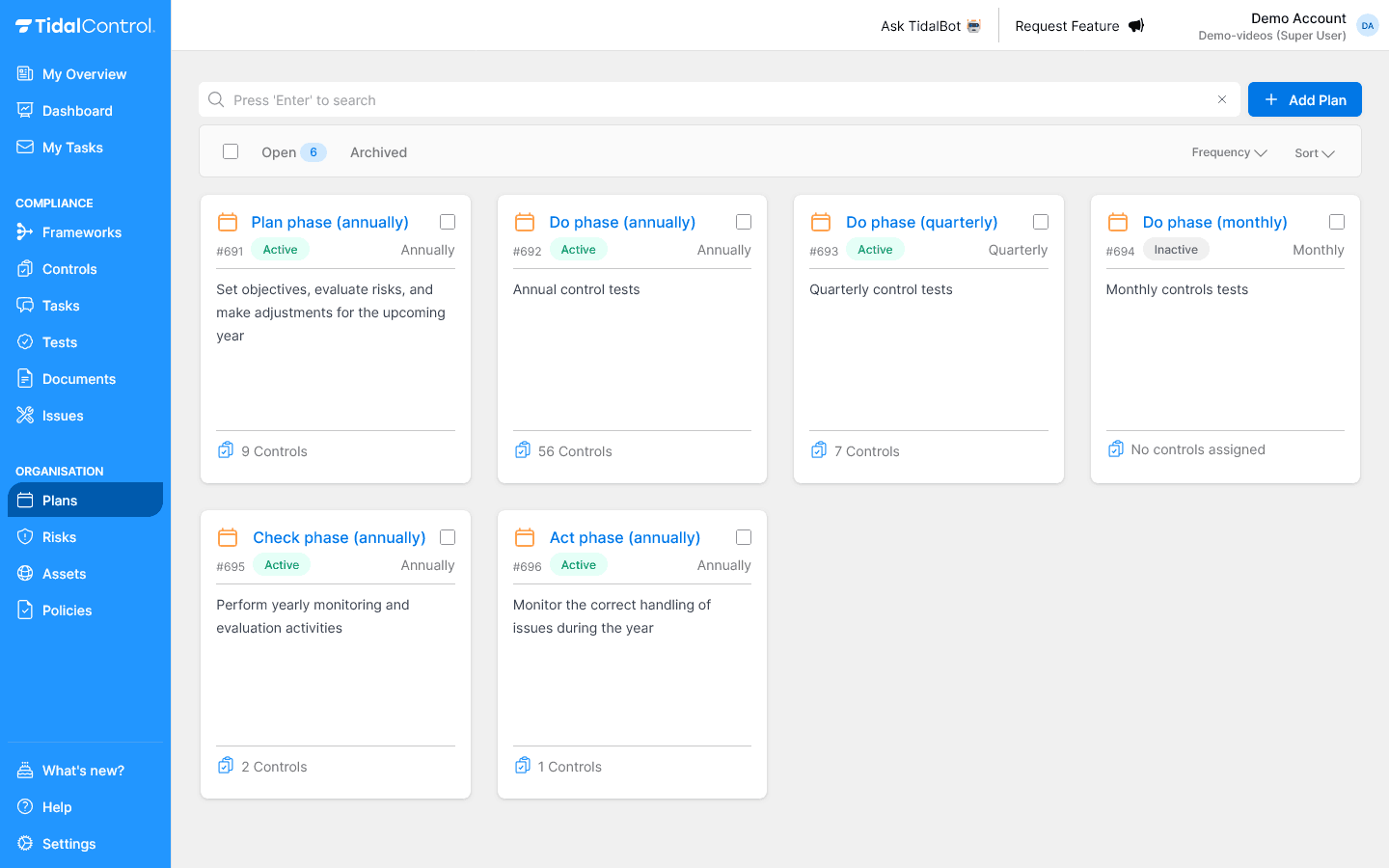Image resolution: width=1389 pixels, height=868 pixels.
Task: Expand the Sort options
Action: 1314,152
